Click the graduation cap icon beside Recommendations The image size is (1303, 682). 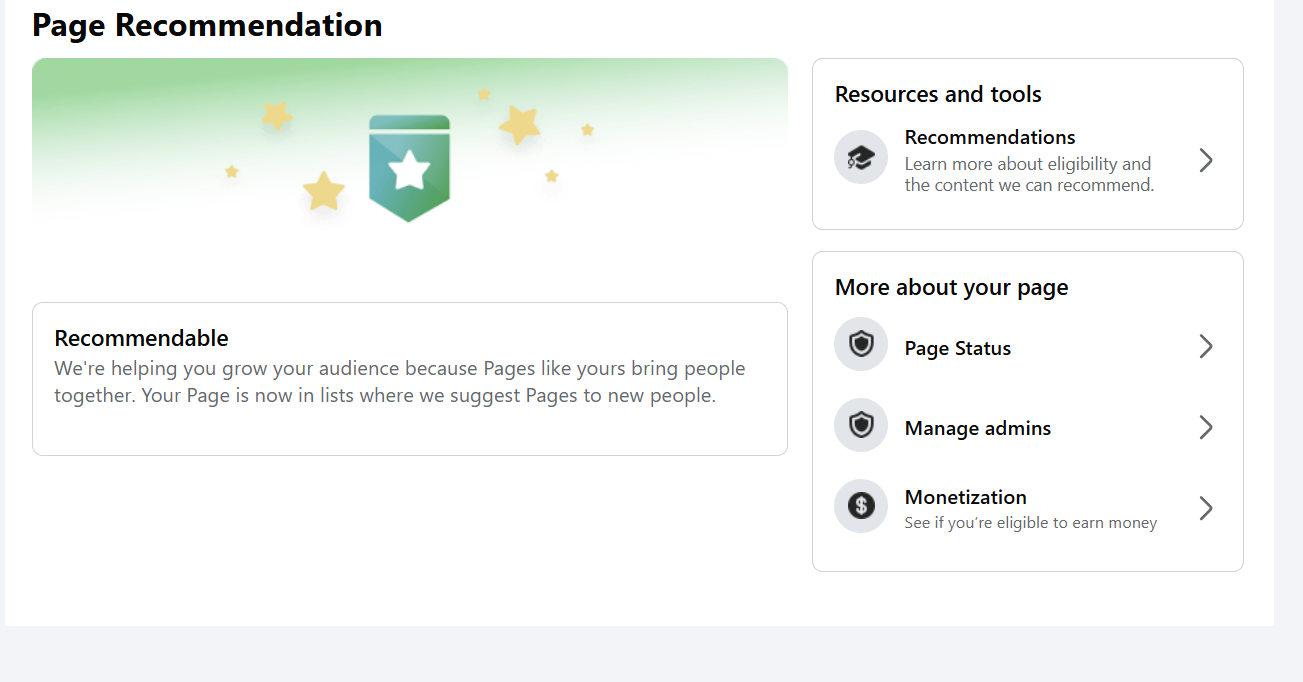860,158
